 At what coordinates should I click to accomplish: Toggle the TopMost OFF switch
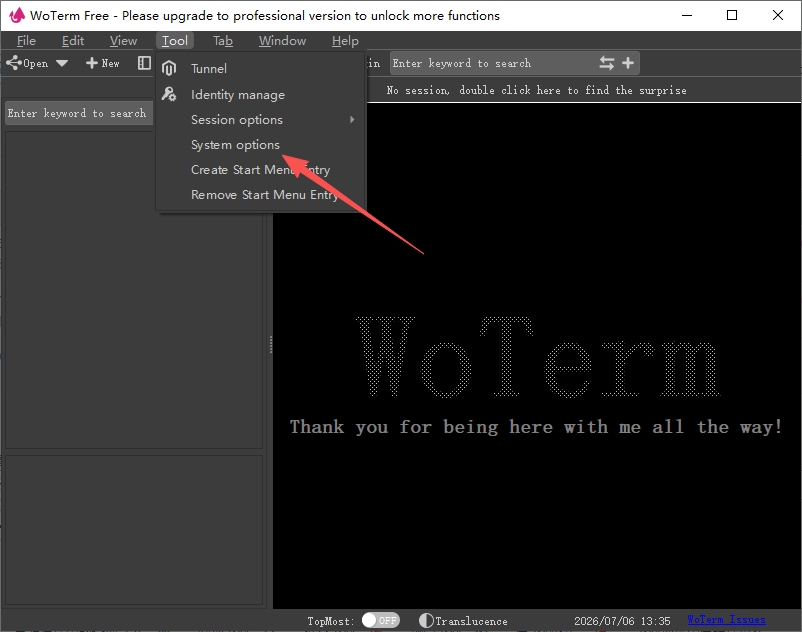[x=381, y=620]
